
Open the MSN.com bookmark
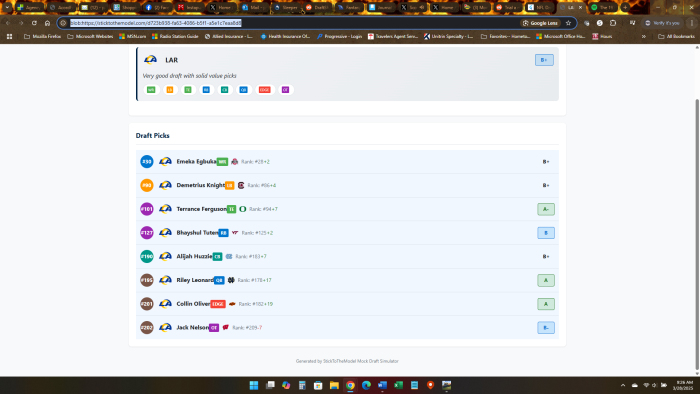133,37
